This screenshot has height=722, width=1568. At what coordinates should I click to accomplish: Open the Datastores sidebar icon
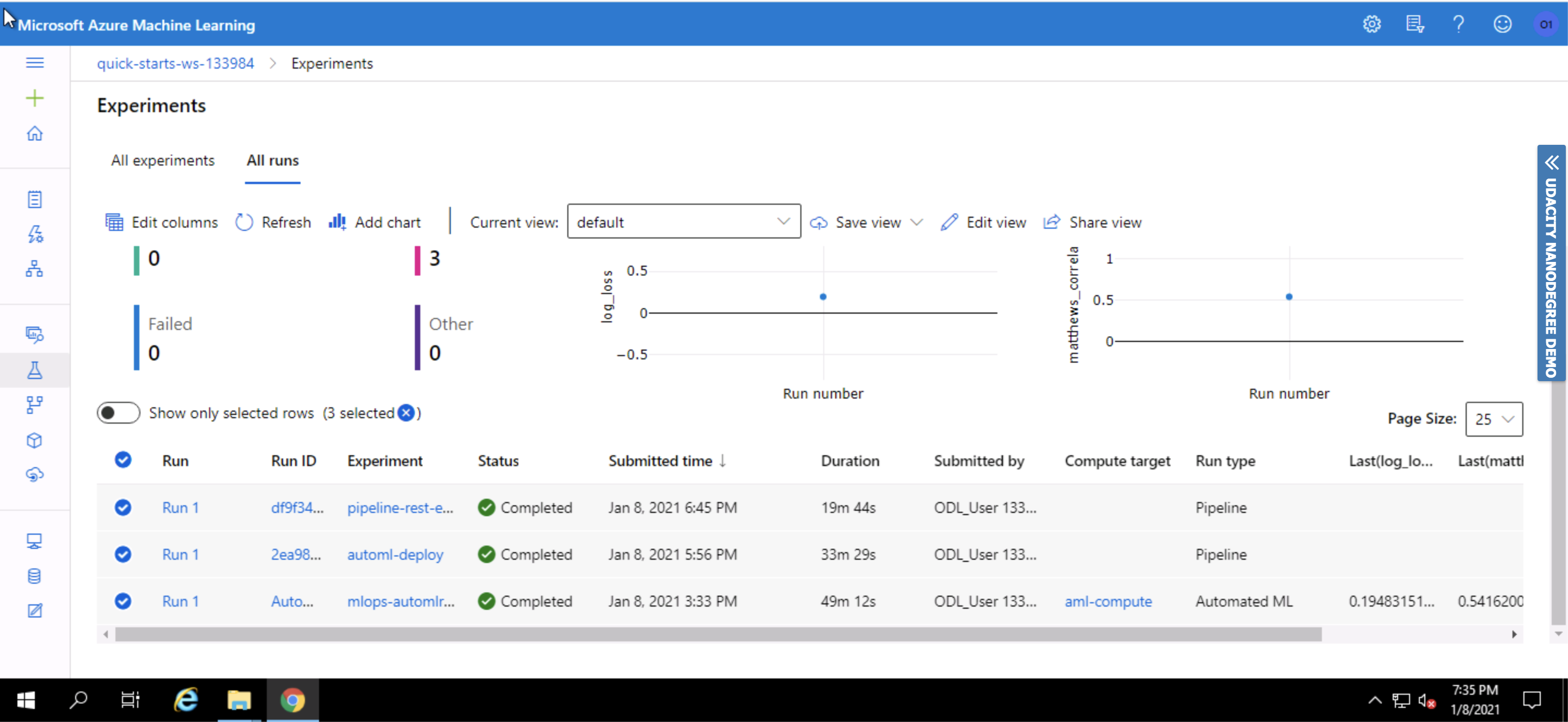tap(35, 576)
